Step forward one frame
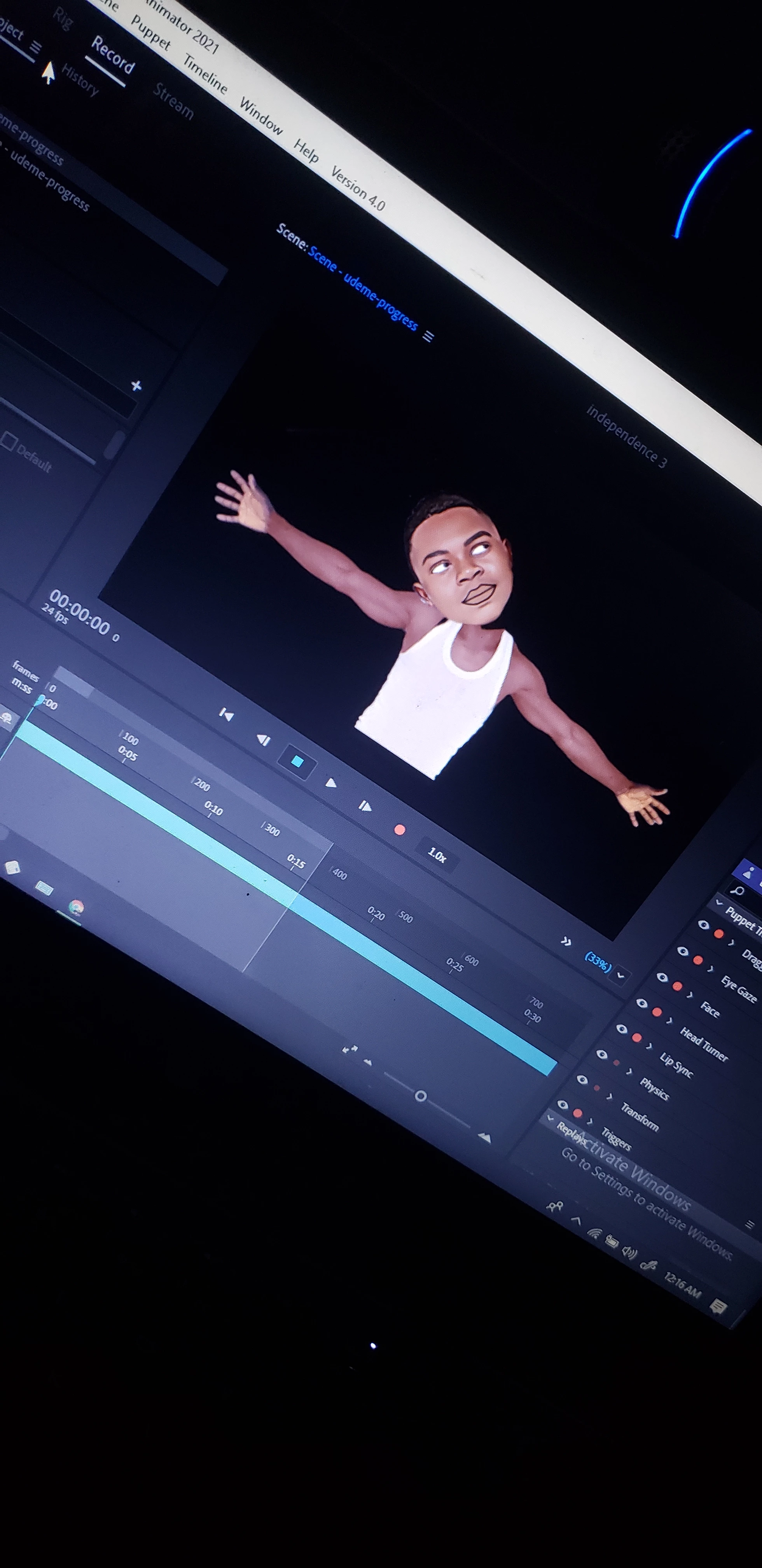 point(365,806)
